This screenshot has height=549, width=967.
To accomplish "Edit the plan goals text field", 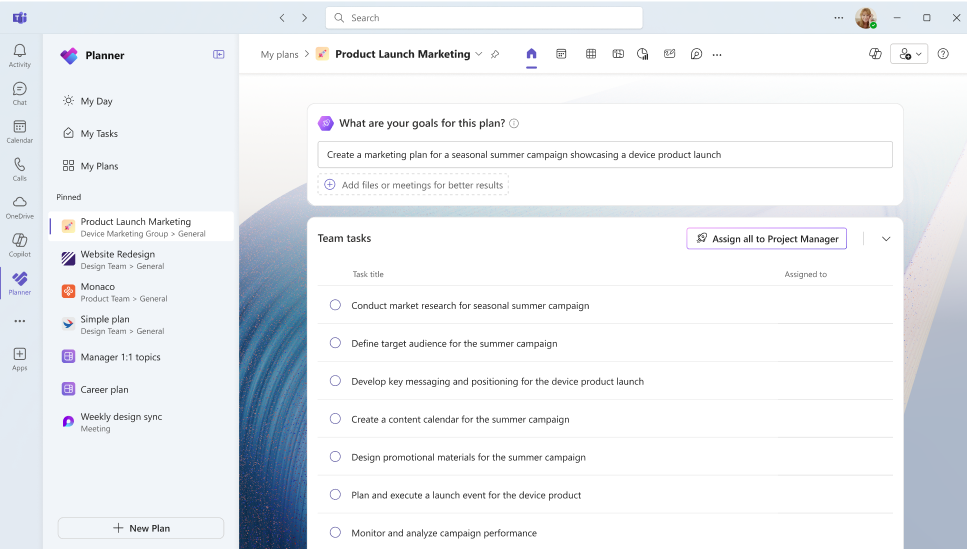I will point(605,154).
